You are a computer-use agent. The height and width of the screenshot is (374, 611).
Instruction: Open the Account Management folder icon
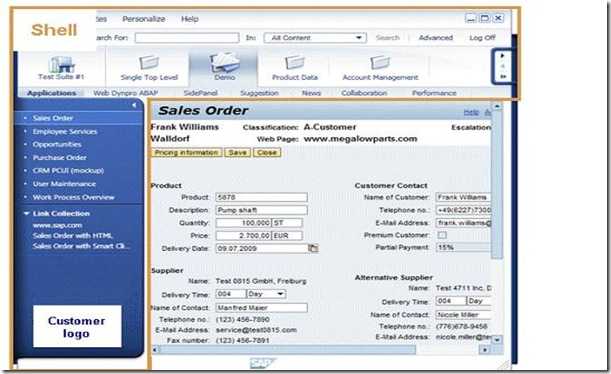coord(380,62)
